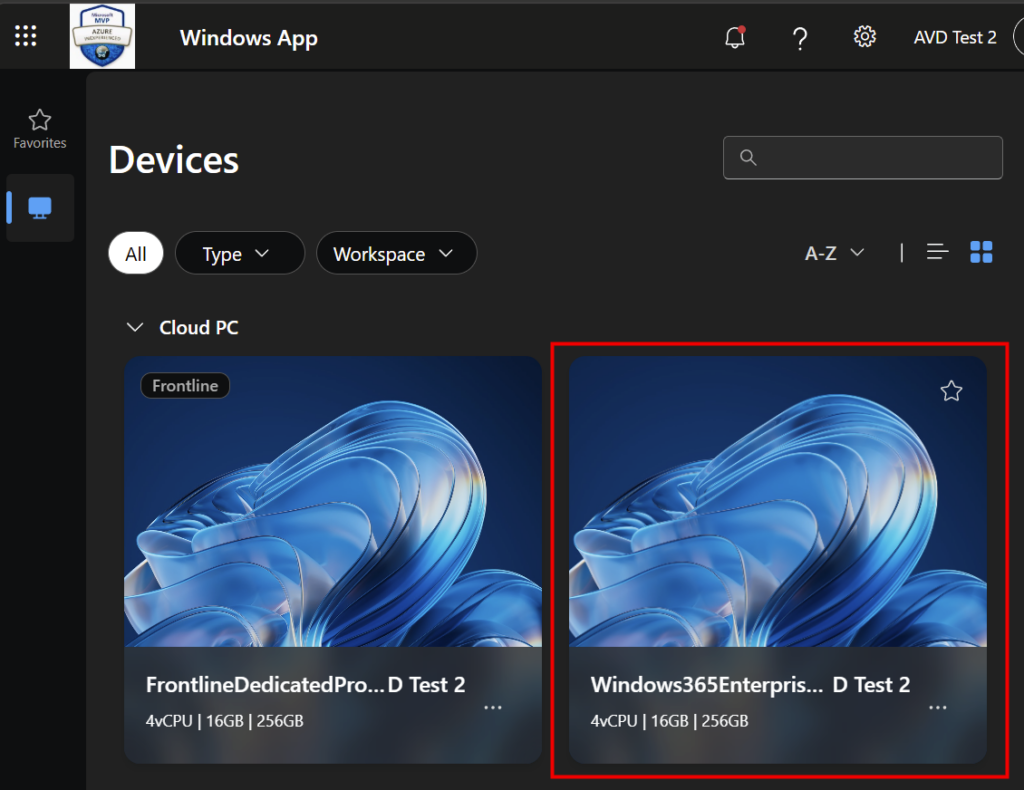This screenshot has width=1024, height=790.
Task: Open the AVD Test 2 account menu
Action: click(955, 37)
